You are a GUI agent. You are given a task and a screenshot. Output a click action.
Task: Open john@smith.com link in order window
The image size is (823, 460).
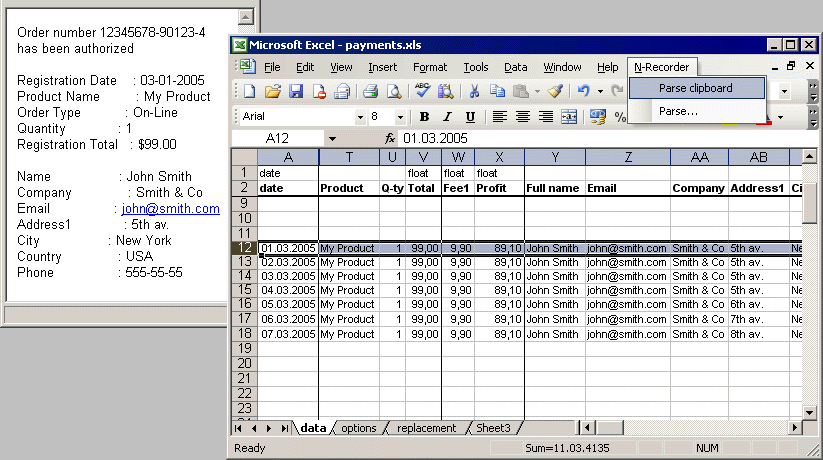click(x=171, y=208)
